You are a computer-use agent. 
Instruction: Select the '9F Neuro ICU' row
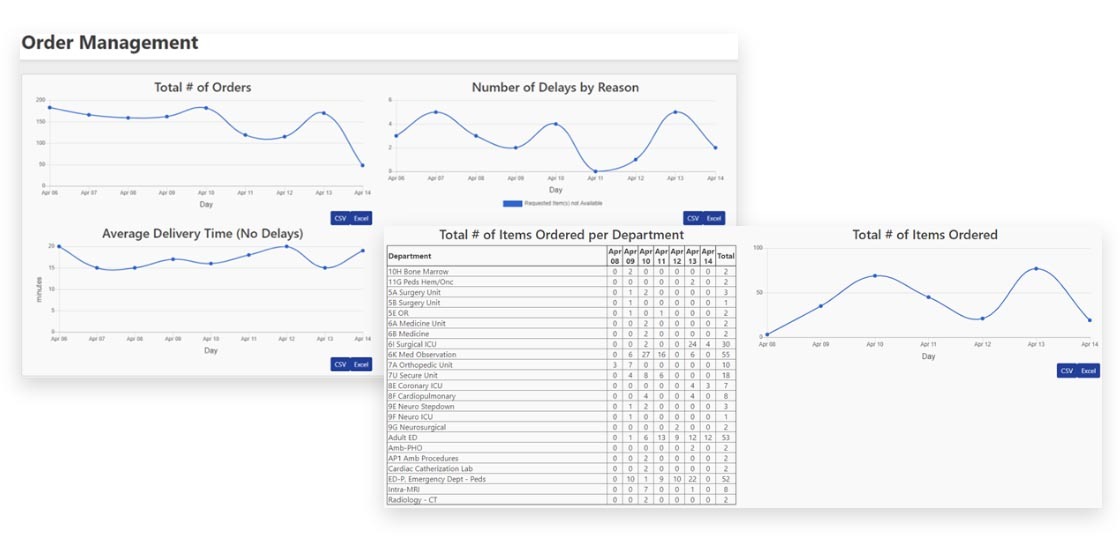561,416
